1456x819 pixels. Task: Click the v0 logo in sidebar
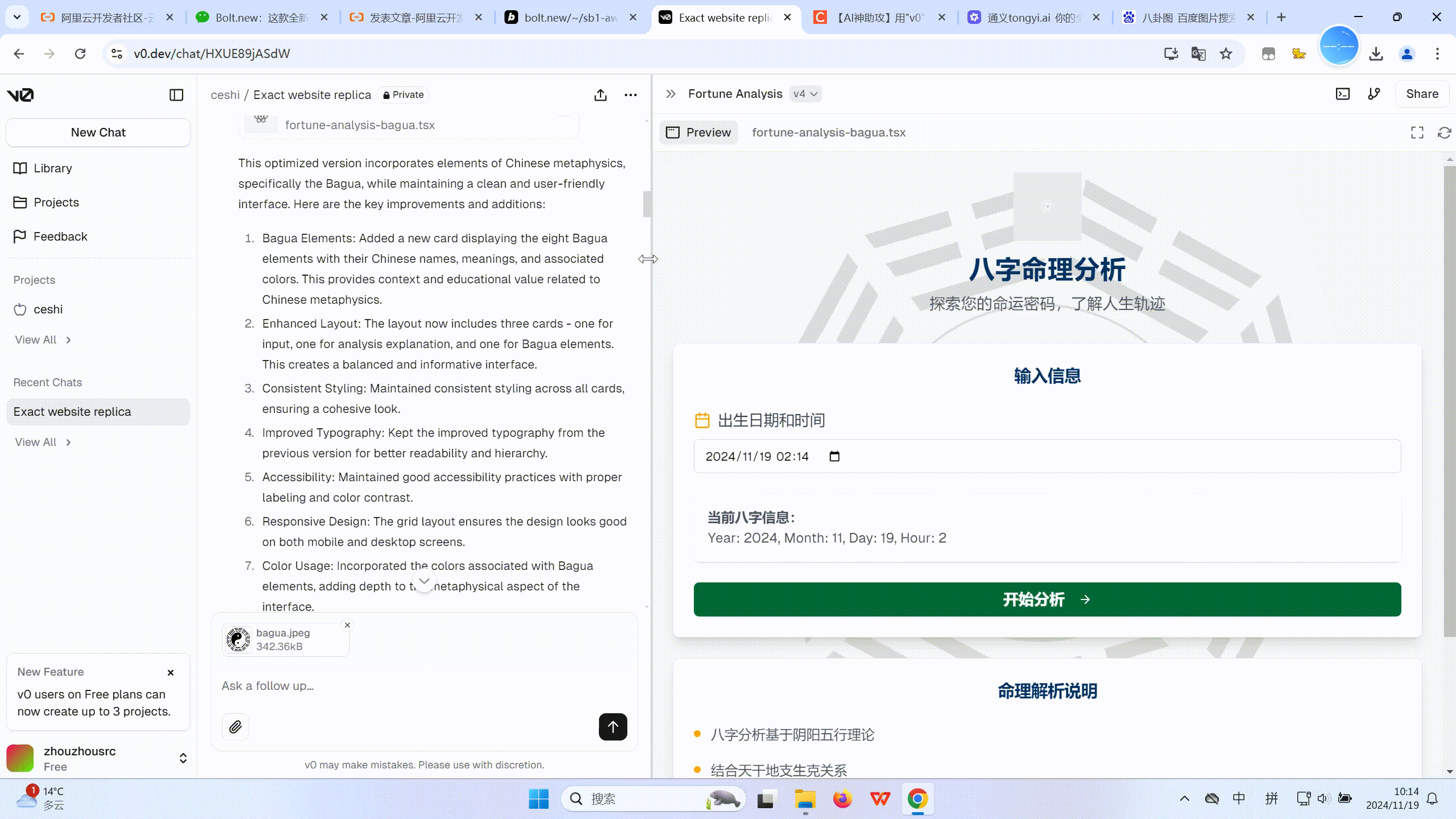20,95
